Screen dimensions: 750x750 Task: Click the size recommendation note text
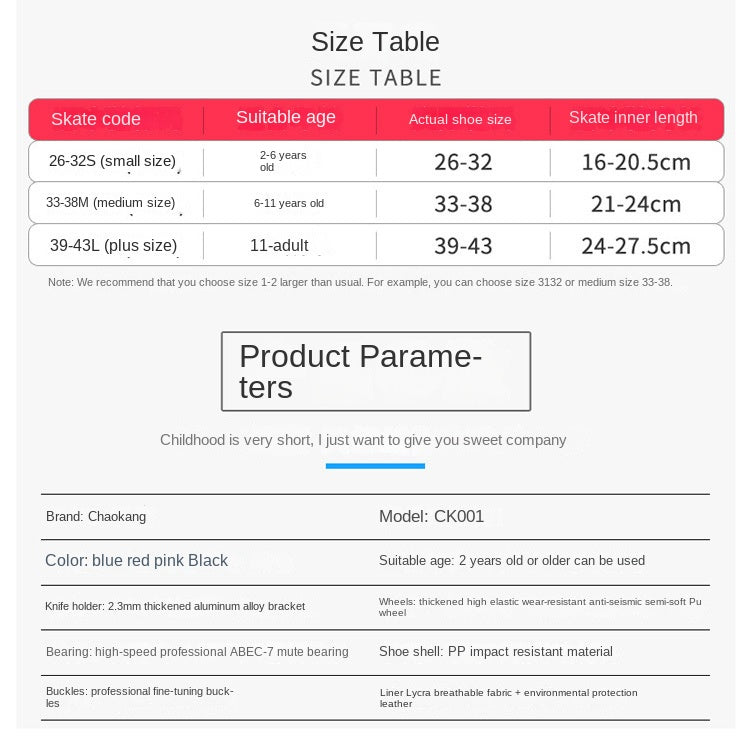[x=360, y=283]
